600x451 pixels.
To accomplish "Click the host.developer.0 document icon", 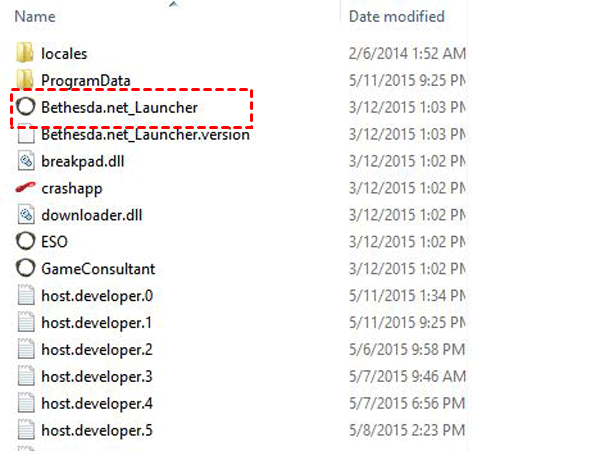I will pos(26,295).
